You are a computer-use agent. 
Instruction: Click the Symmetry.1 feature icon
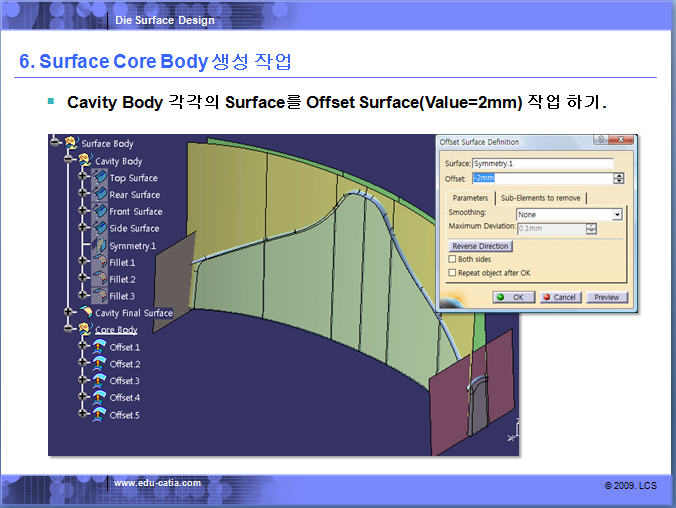tap(99, 245)
